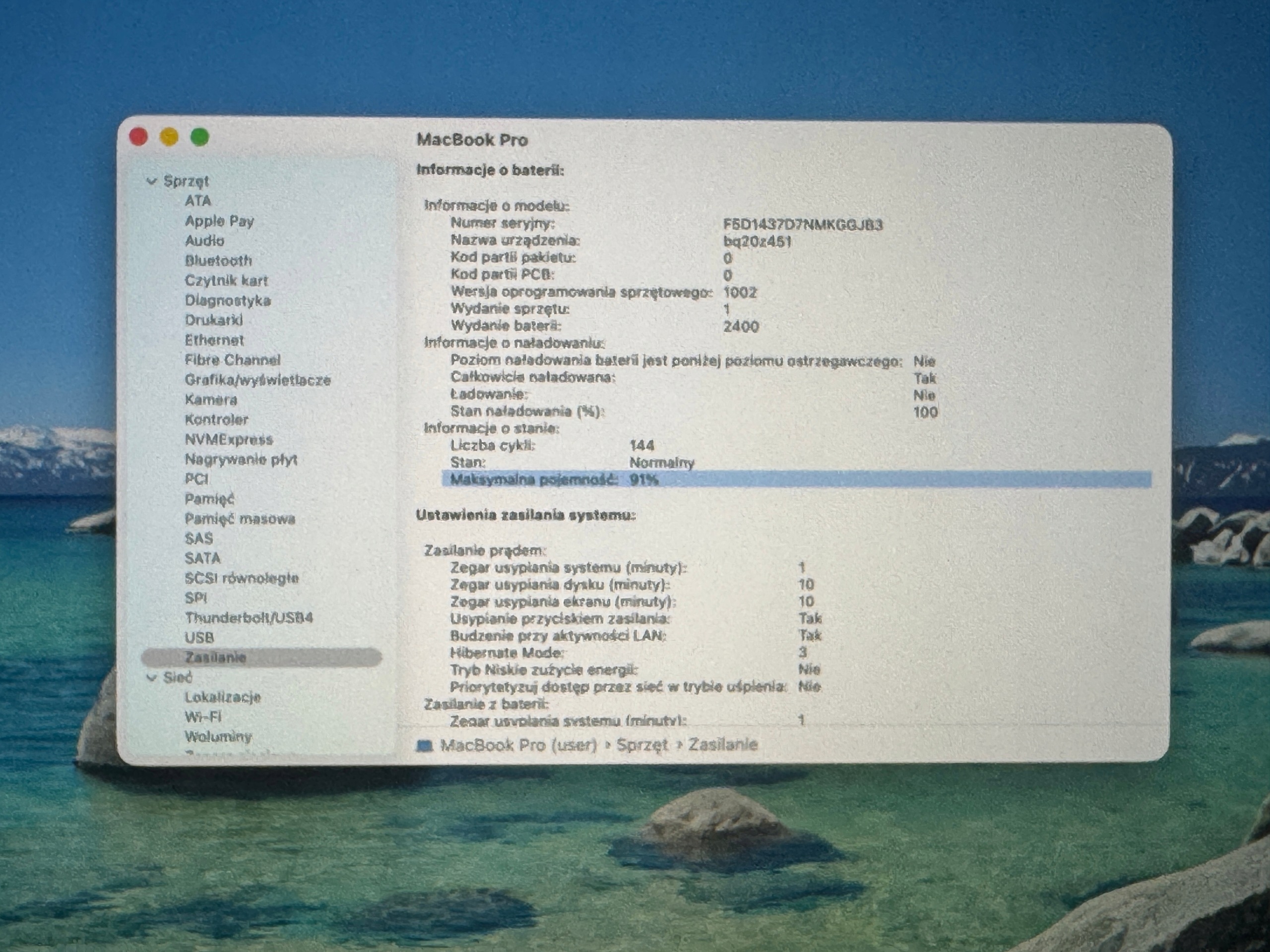The image size is (1270, 952).
Task: Click device name bq20z451
Action: tap(758, 241)
